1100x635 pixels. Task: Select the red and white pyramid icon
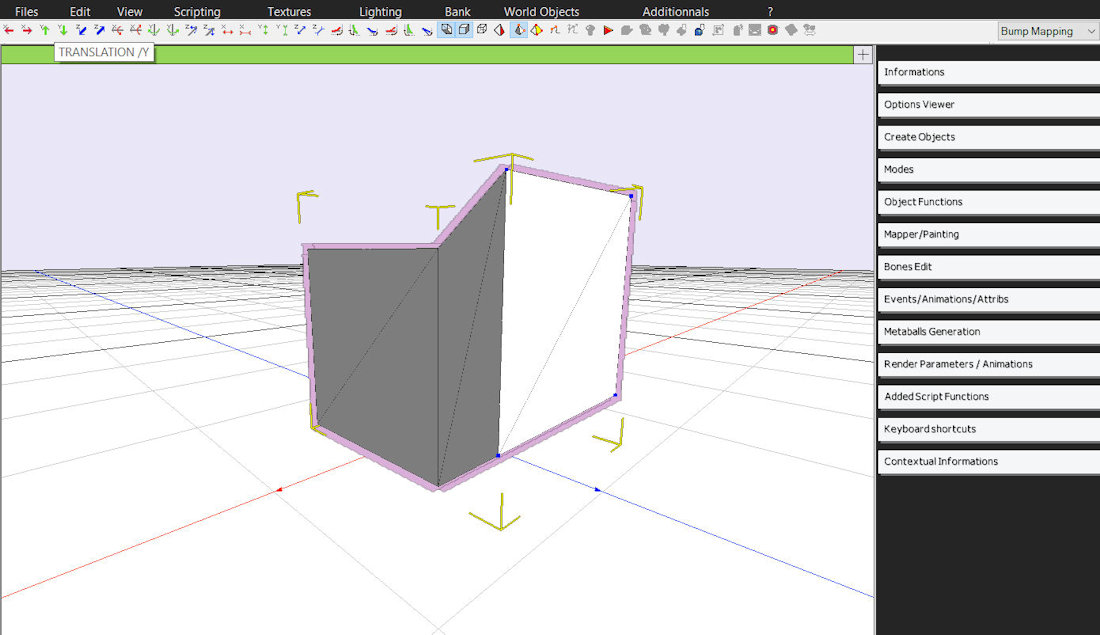point(499,30)
